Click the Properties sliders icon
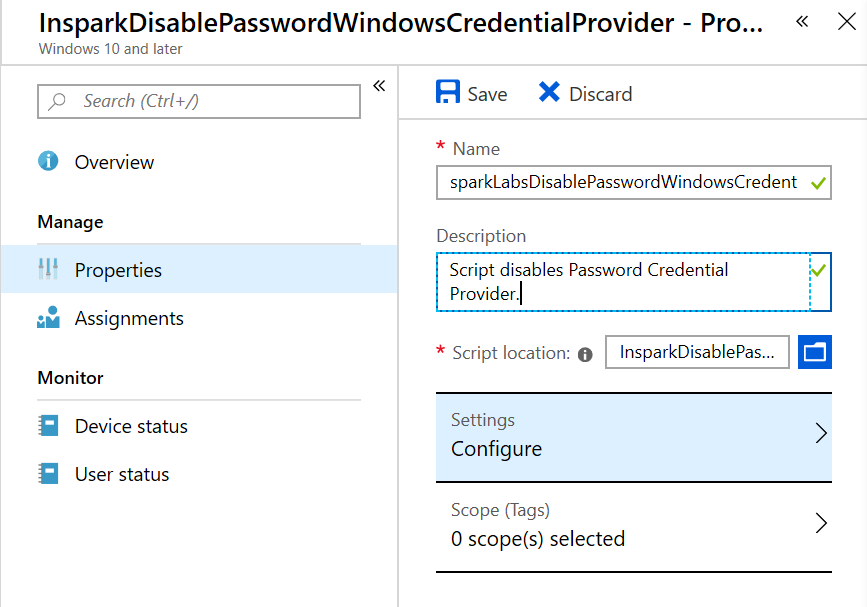The image size is (867, 607). [x=48, y=269]
